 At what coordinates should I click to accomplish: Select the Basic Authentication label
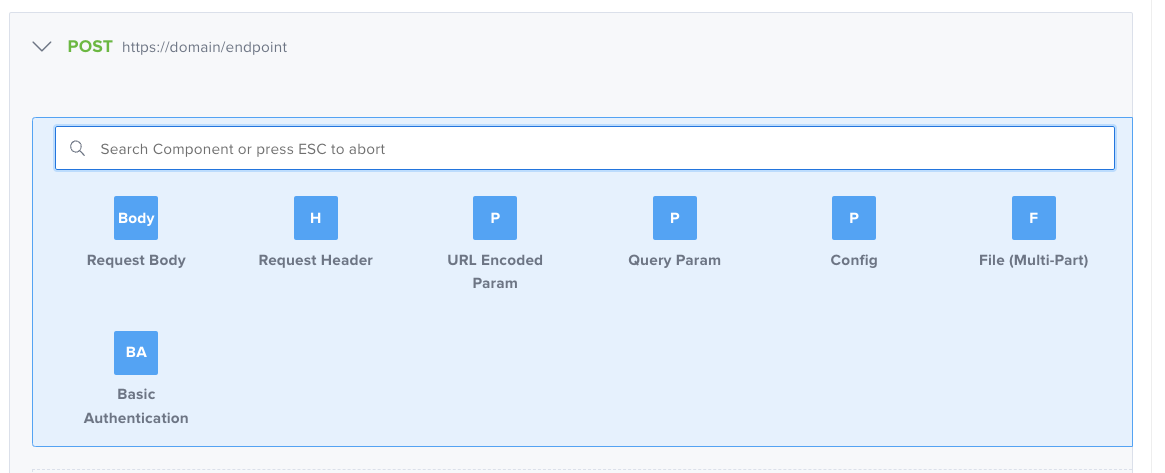[x=136, y=406]
